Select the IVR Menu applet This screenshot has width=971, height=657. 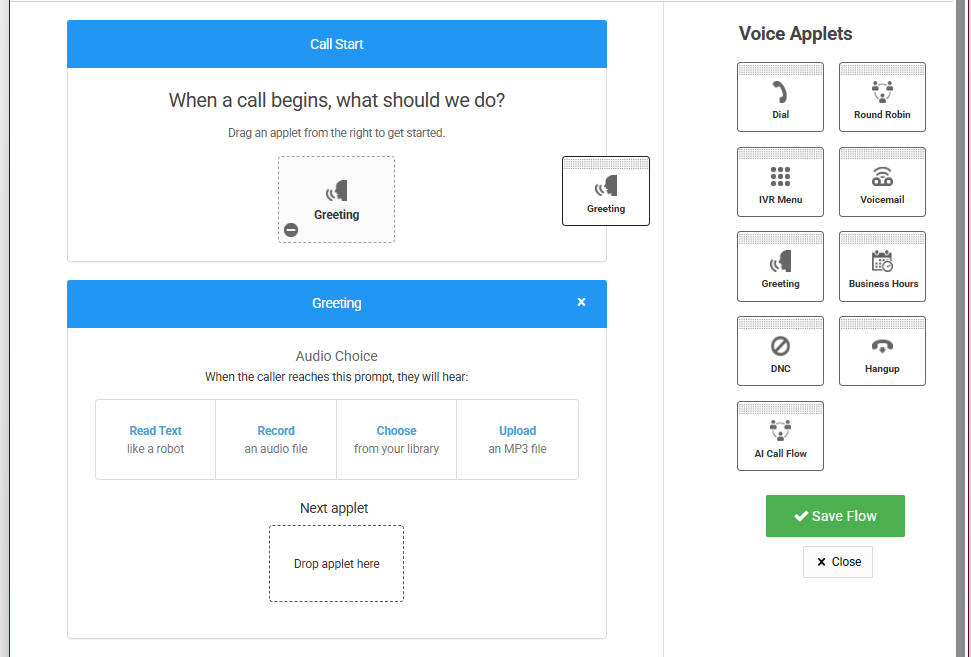tap(780, 183)
